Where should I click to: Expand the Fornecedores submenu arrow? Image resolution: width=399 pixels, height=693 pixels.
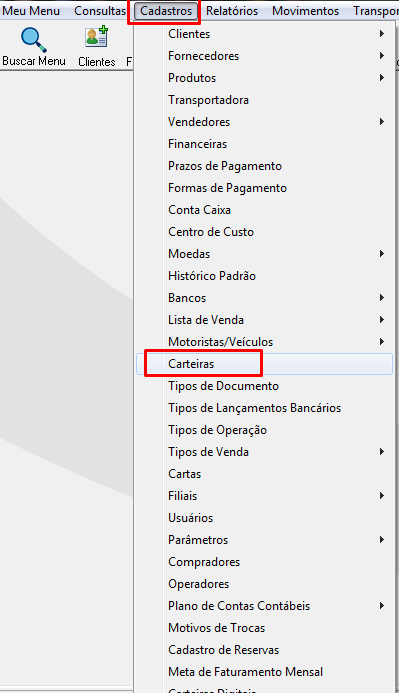coord(382,56)
